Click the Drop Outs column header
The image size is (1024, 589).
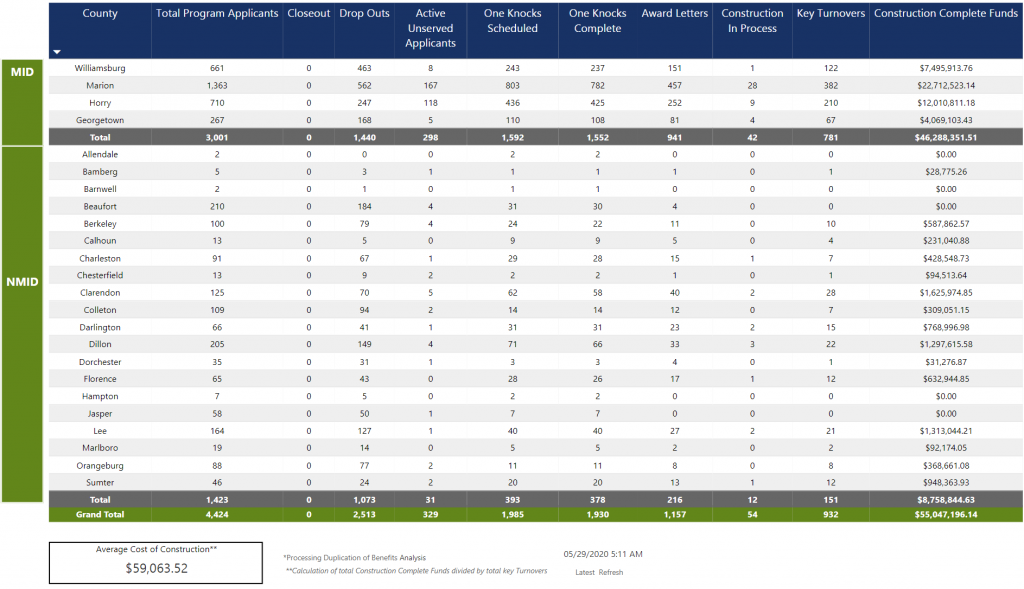tap(364, 13)
